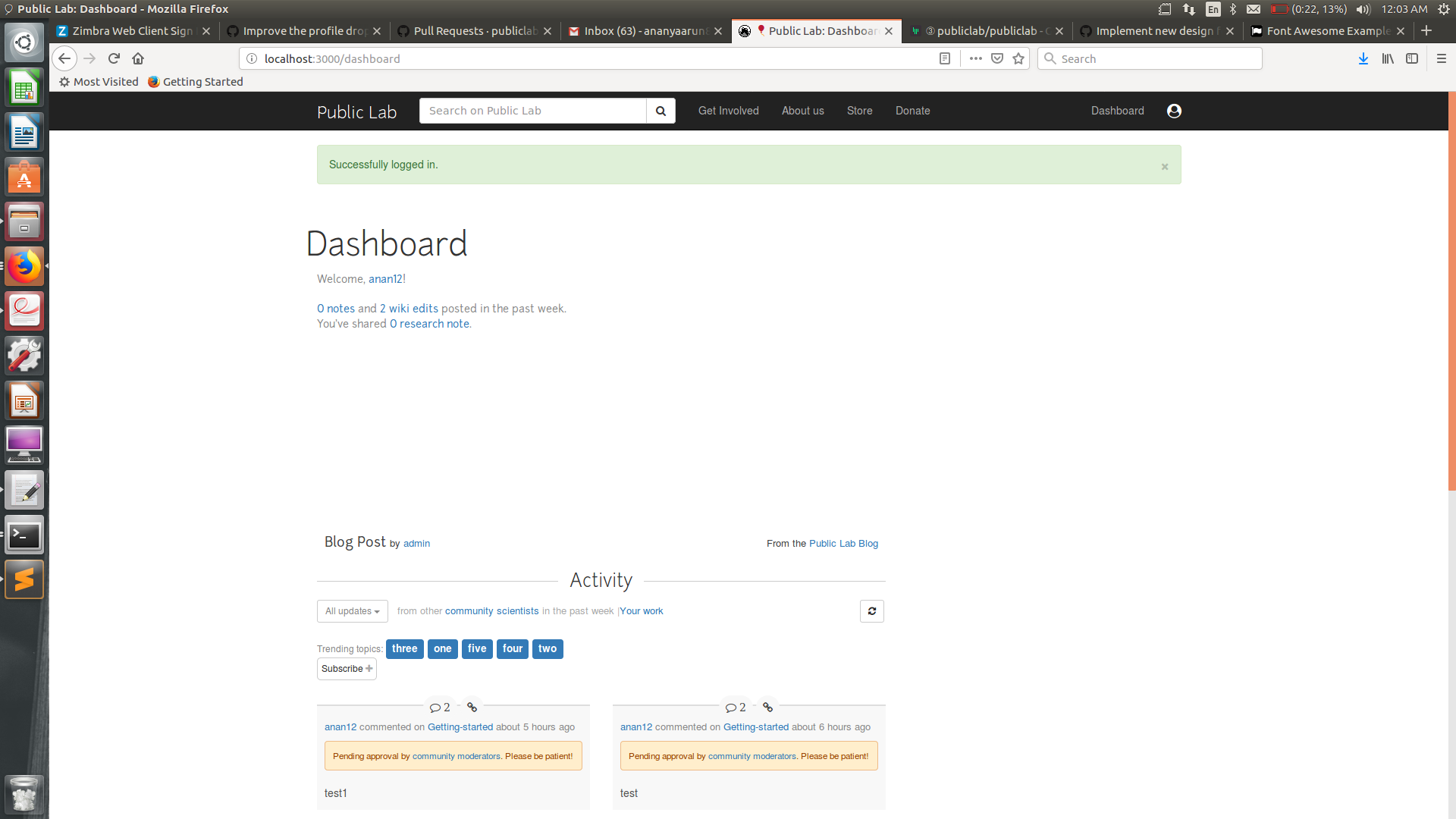
Task: Click permalink chain icon on test1 comment
Action: click(472, 707)
